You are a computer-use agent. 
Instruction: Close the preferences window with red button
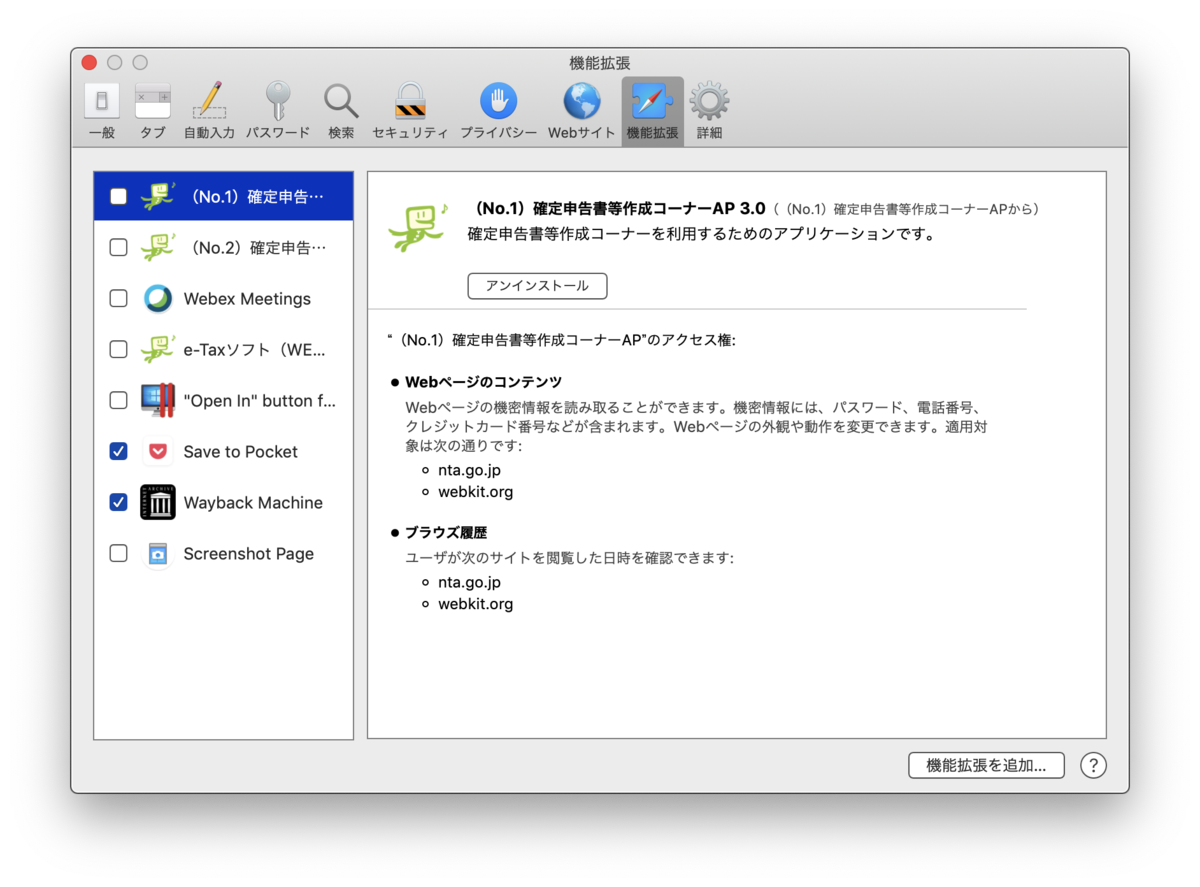(x=89, y=62)
